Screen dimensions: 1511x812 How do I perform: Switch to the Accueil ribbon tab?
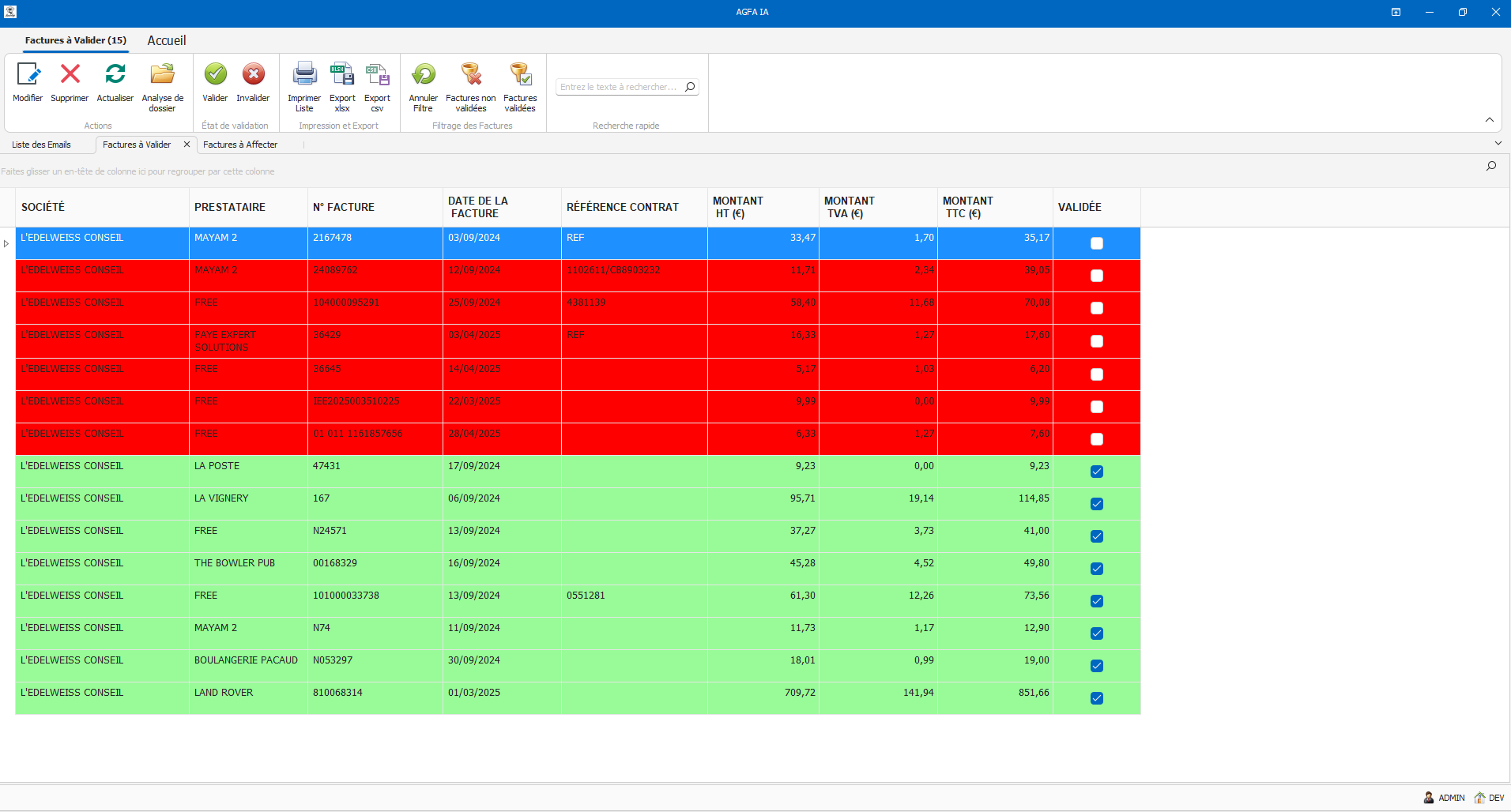166,40
